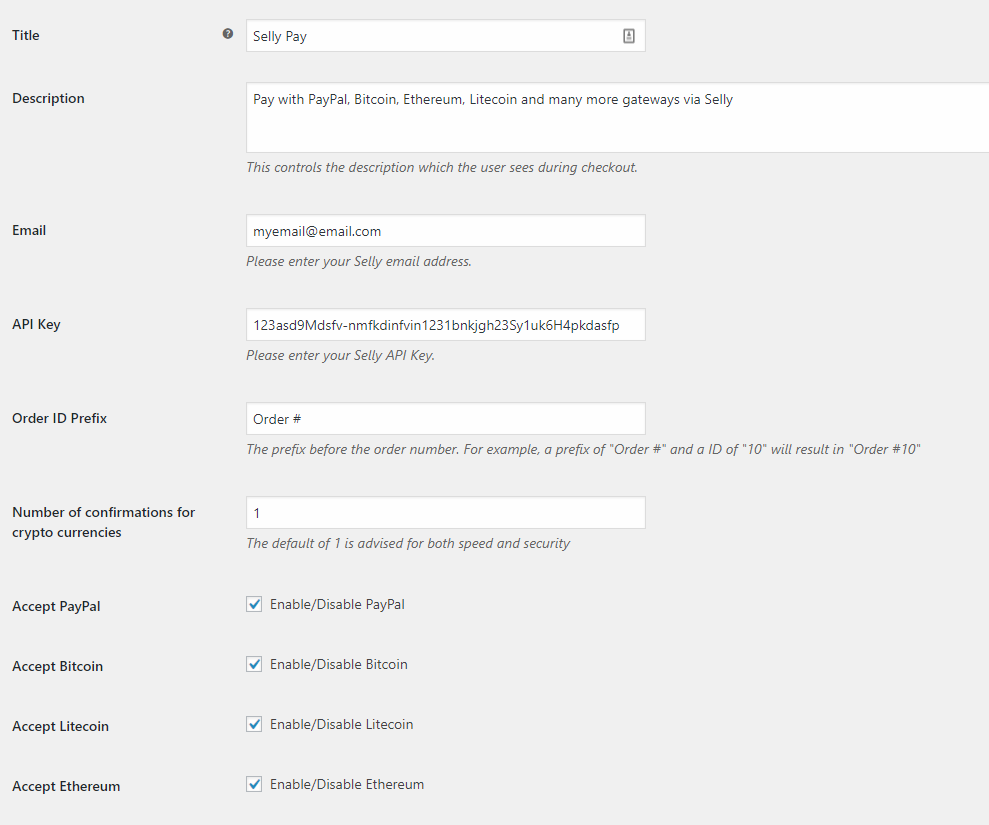Click the Email field with myemail@email.com
Screen dimensions: 989x825
pyautogui.click(x=445, y=231)
